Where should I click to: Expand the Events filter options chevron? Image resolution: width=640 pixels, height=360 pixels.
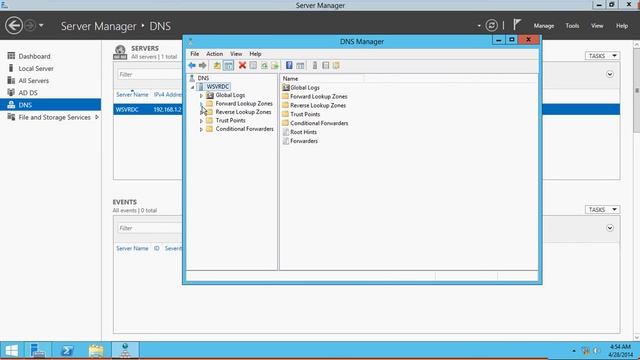[x=610, y=228]
